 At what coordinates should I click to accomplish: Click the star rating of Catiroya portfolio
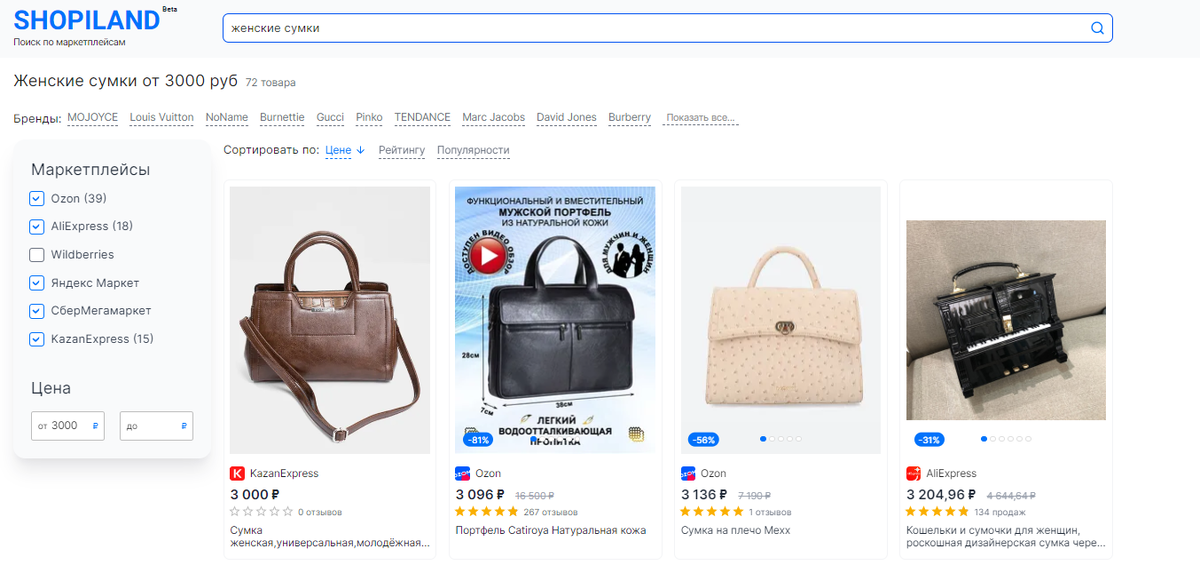pos(487,512)
